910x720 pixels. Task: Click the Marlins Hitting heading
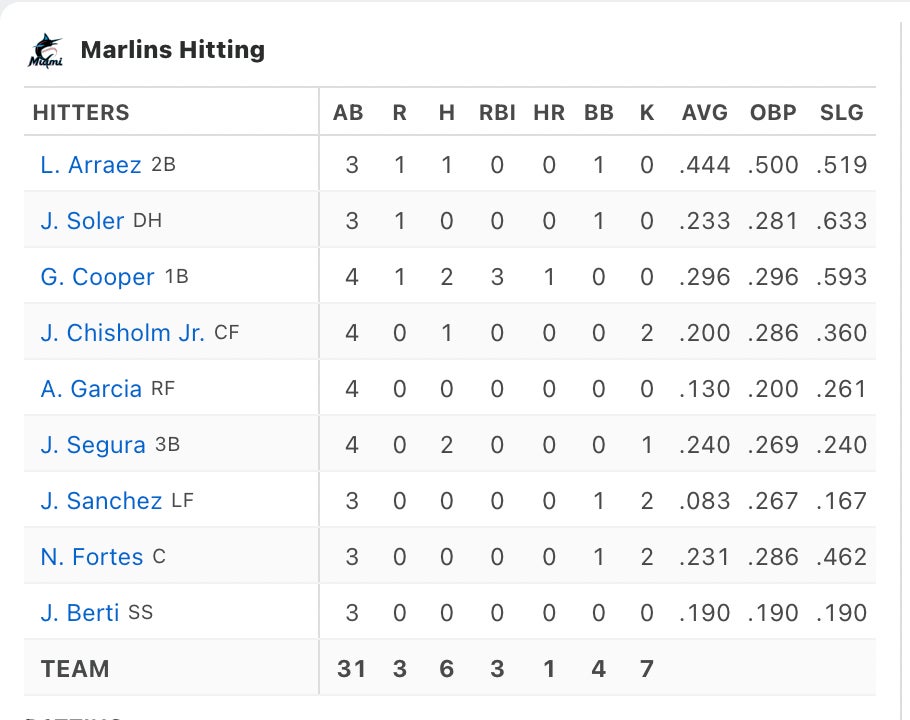[172, 50]
